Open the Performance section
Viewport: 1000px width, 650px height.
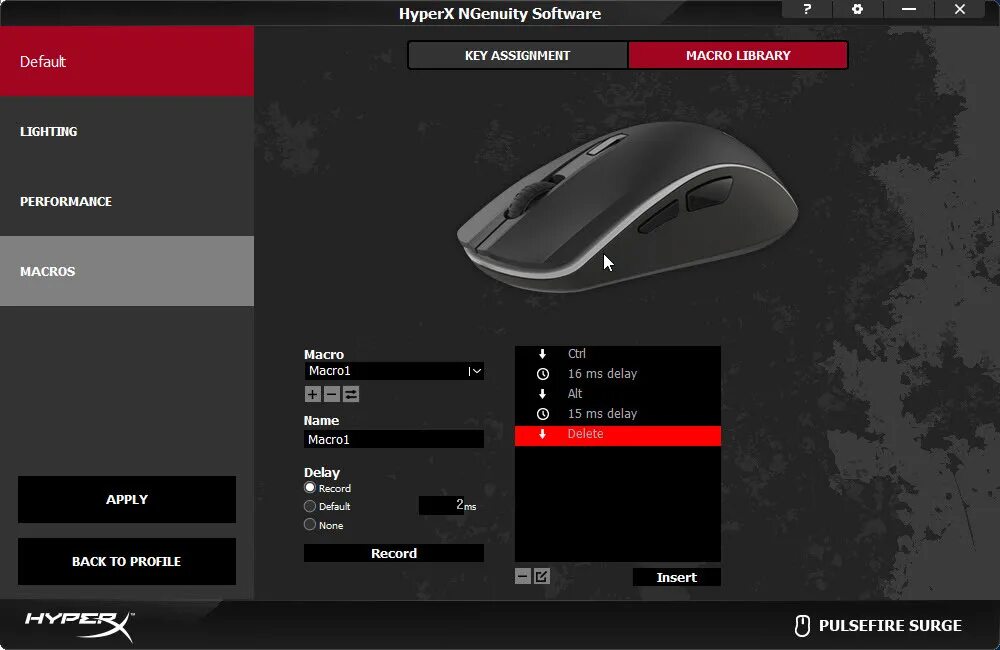[127, 202]
